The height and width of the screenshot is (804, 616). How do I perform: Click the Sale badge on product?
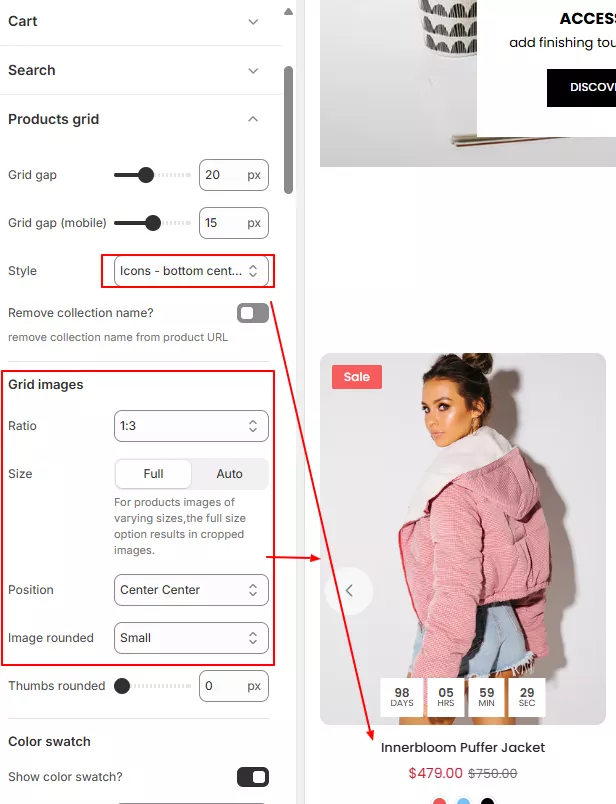(356, 377)
